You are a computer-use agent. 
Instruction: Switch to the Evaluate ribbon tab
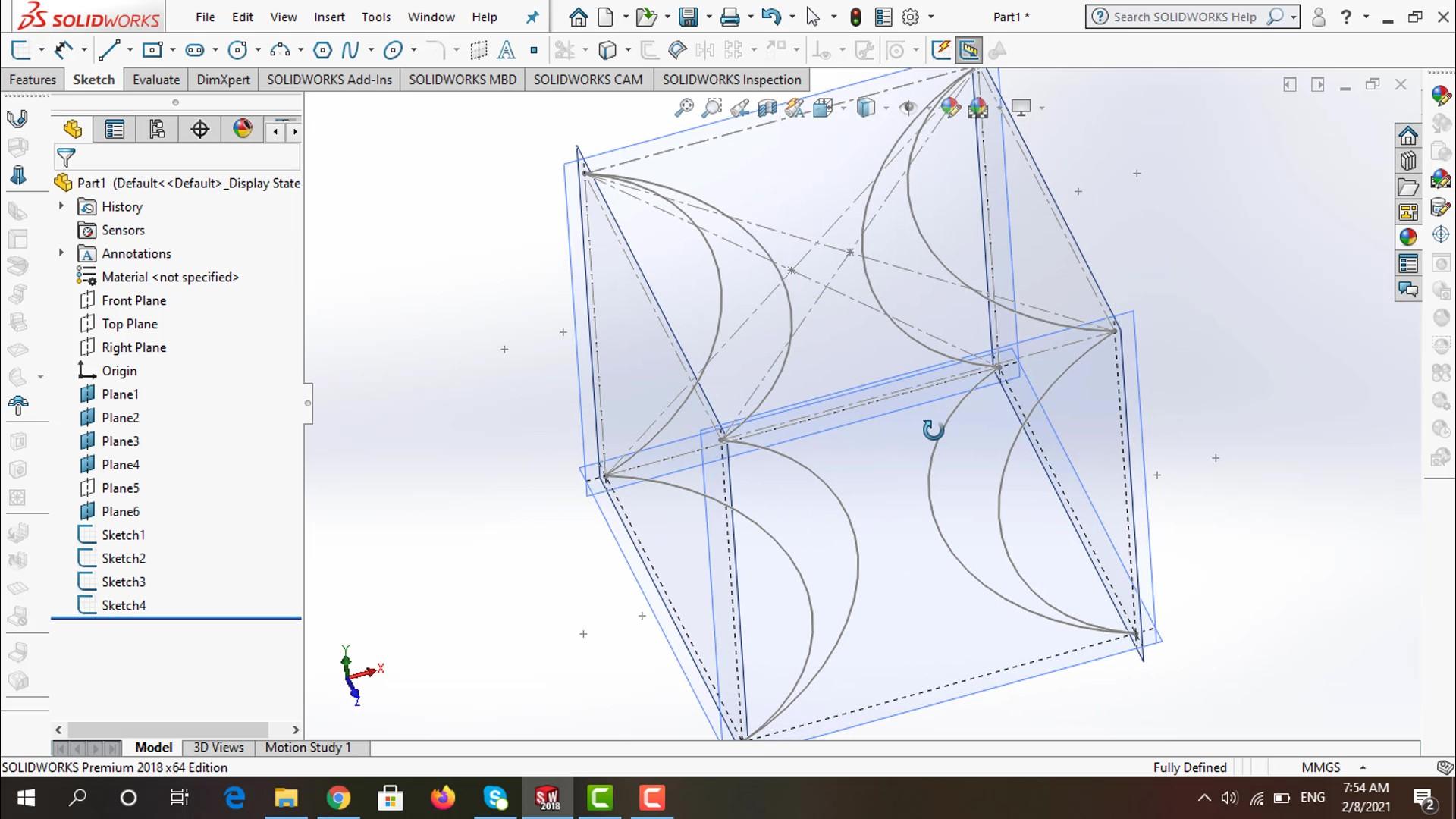(155, 79)
